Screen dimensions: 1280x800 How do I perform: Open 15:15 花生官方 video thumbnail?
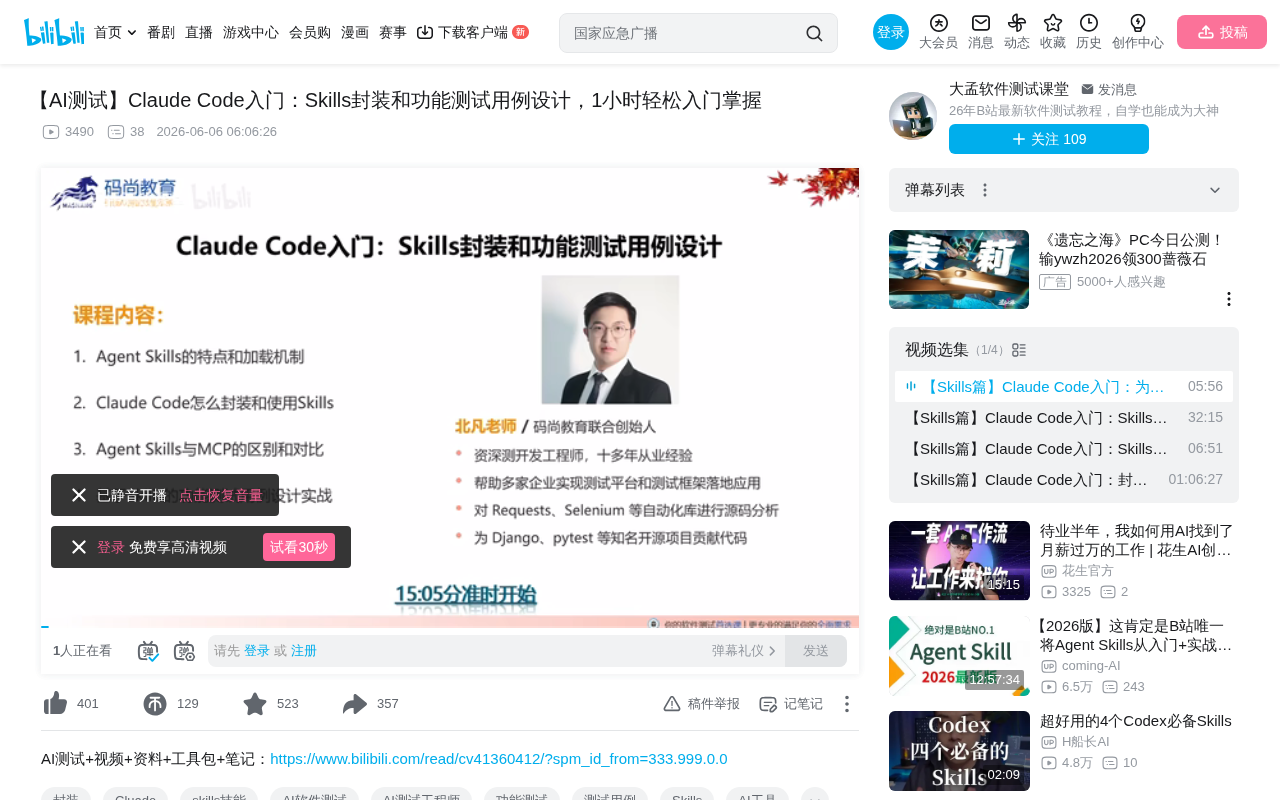(x=959, y=560)
